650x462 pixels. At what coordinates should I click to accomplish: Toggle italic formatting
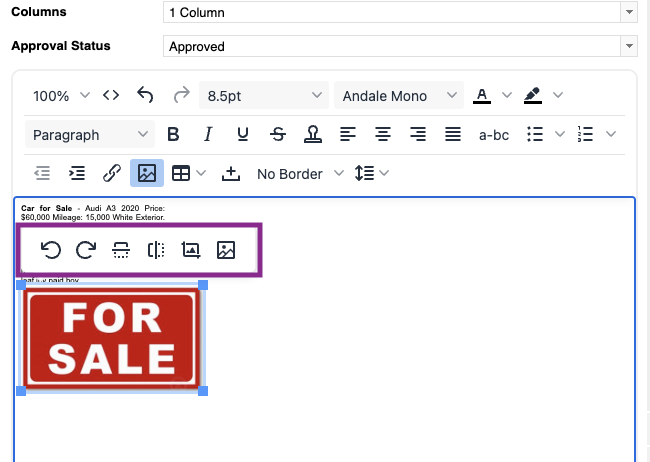208,135
